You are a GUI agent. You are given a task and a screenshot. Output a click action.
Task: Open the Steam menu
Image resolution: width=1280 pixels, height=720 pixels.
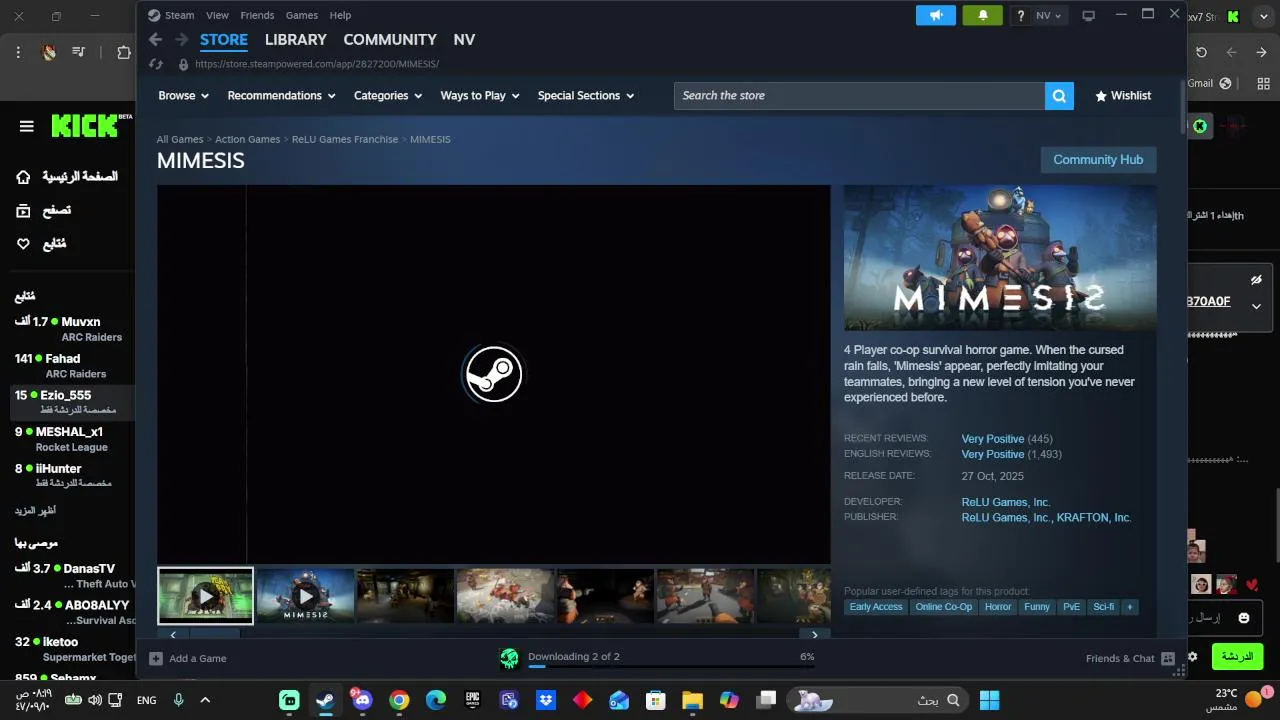180,15
